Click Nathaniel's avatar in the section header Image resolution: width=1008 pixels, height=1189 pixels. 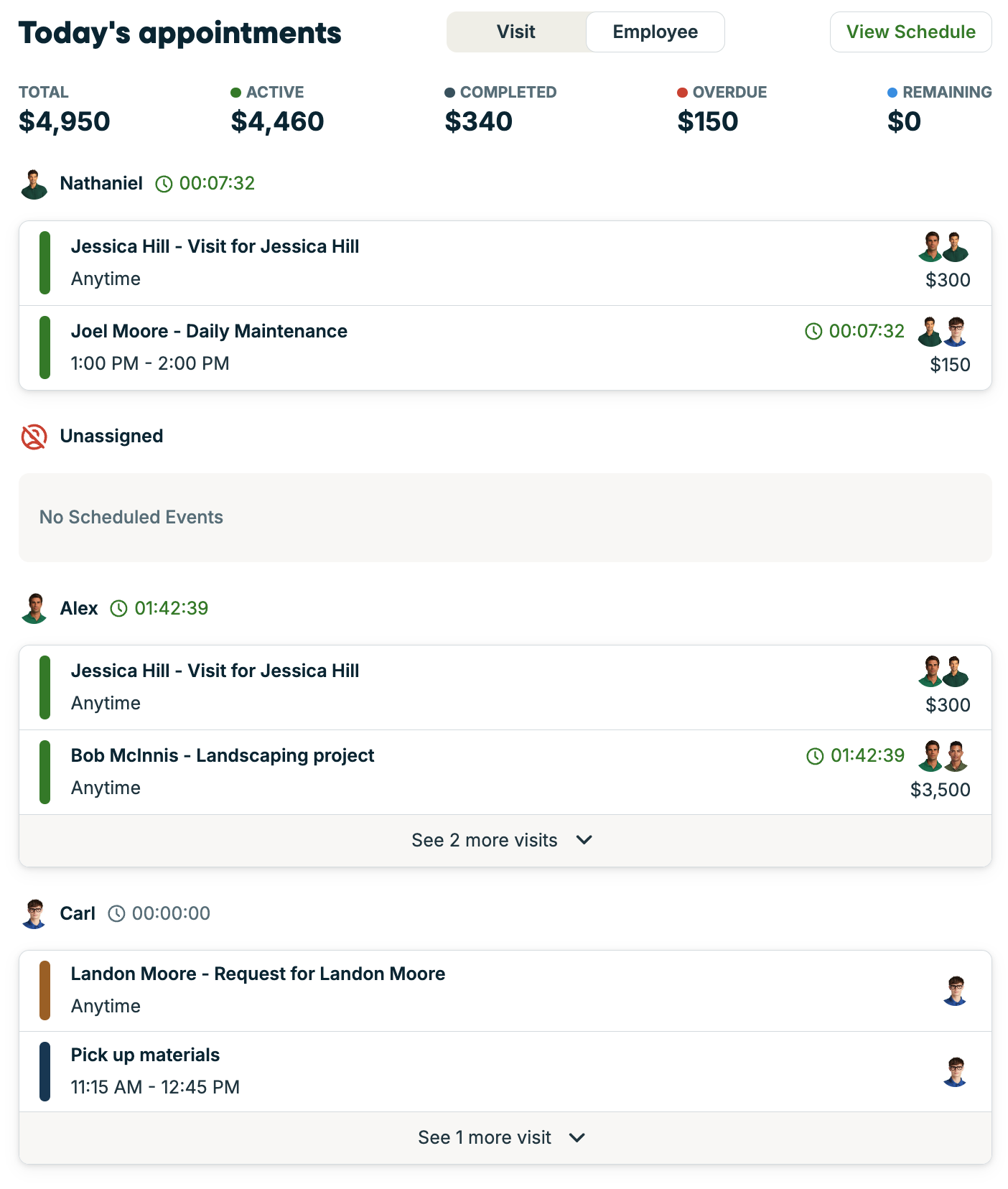pyautogui.click(x=34, y=184)
